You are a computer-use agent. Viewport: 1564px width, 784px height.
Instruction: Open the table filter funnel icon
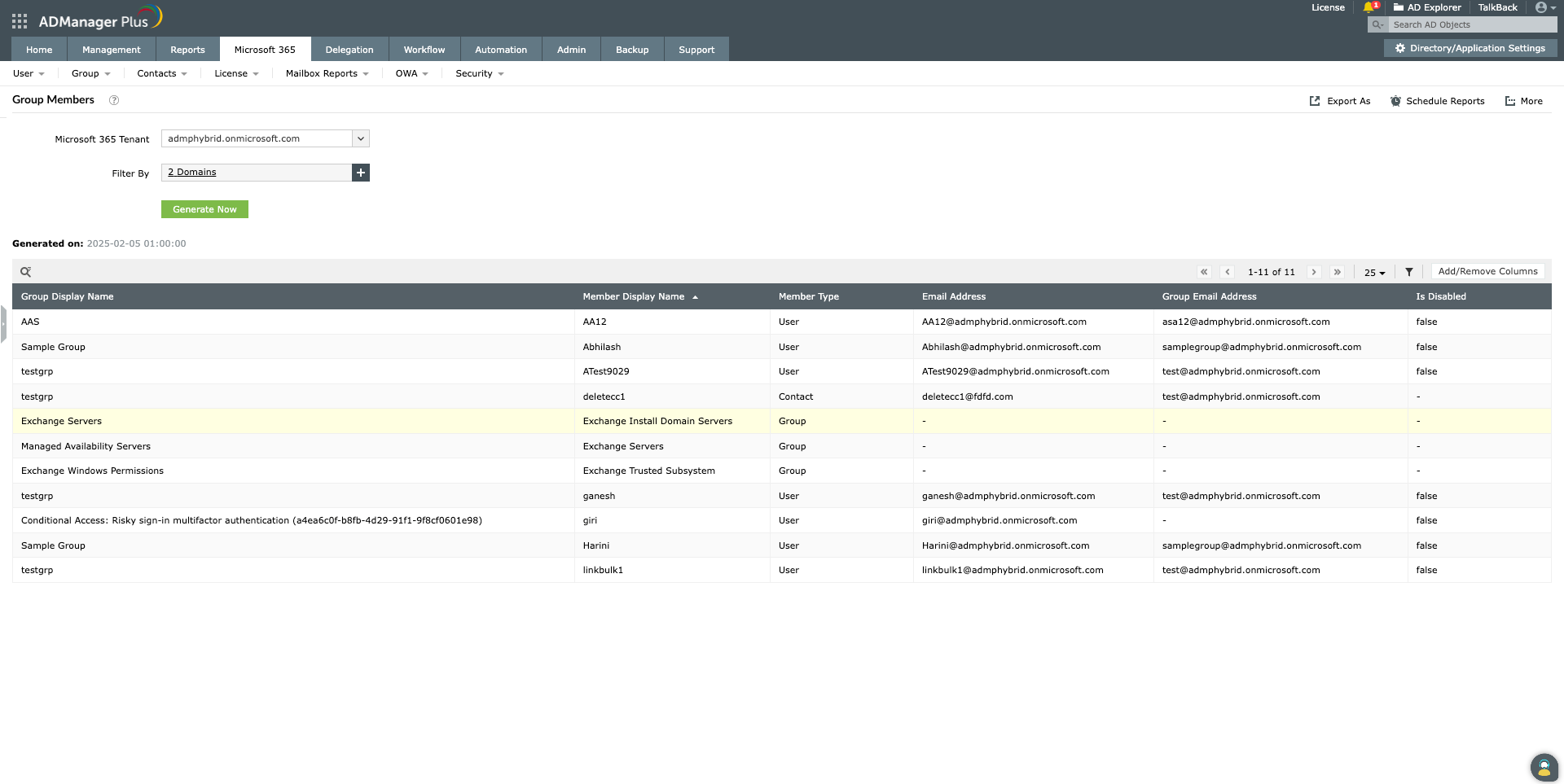(1409, 272)
